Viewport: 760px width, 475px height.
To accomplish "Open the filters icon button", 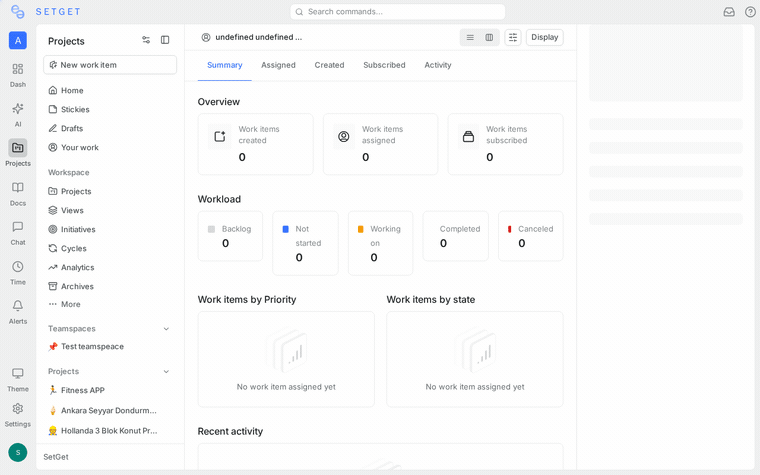I will [x=513, y=37].
